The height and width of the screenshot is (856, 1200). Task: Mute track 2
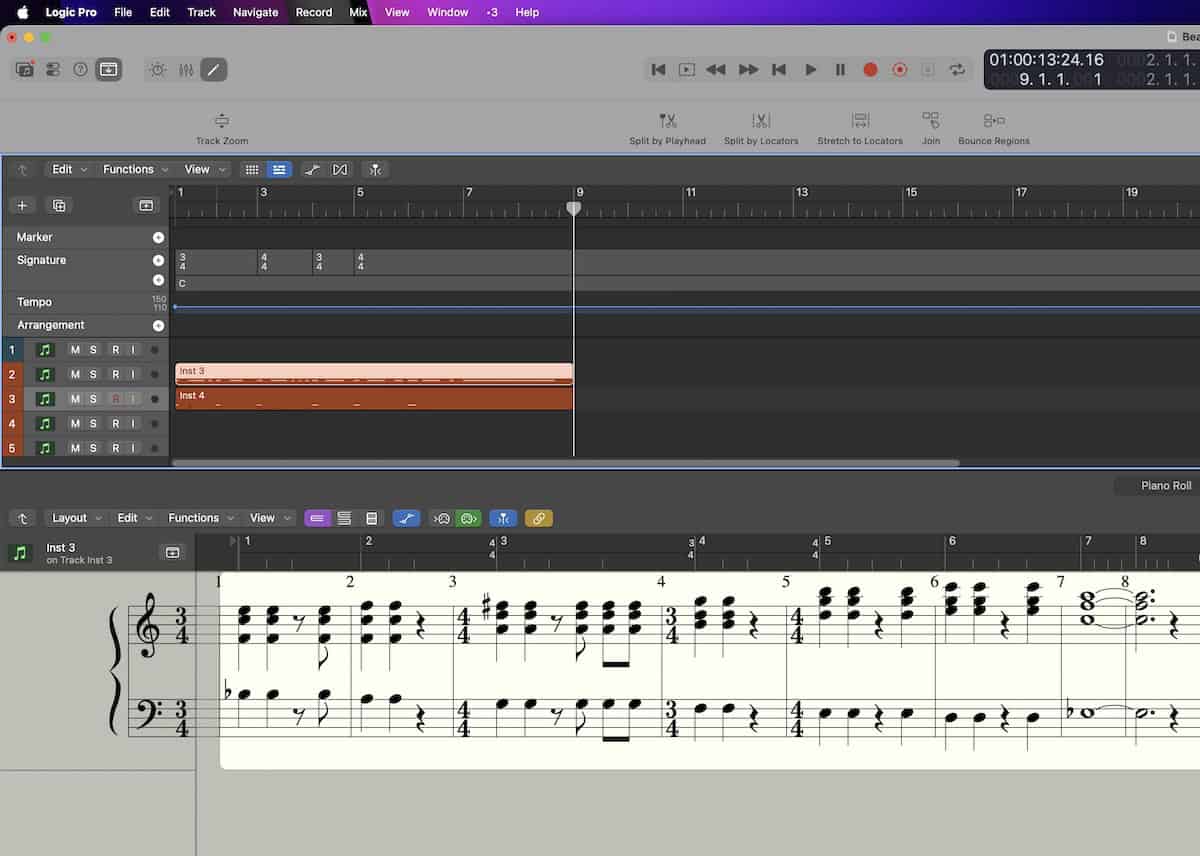click(74, 374)
